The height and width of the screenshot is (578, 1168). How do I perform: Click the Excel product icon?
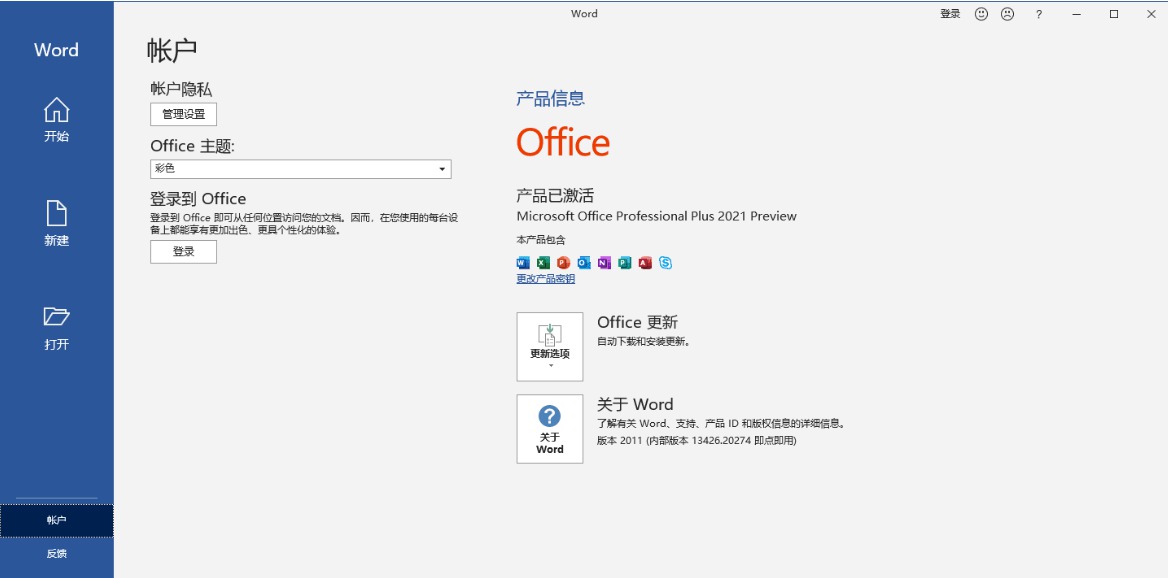coord(543,262)
